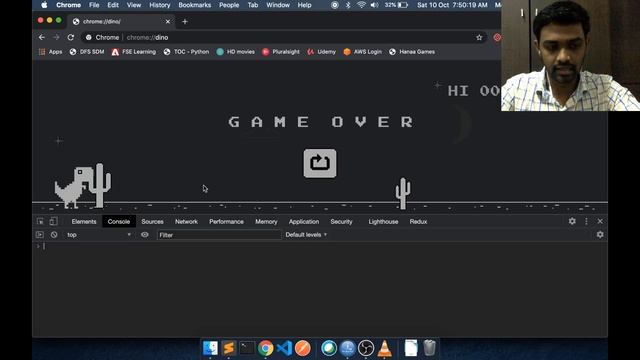Open the Redux tab in DevTools

pyautogui.click(x=418, y=222)
